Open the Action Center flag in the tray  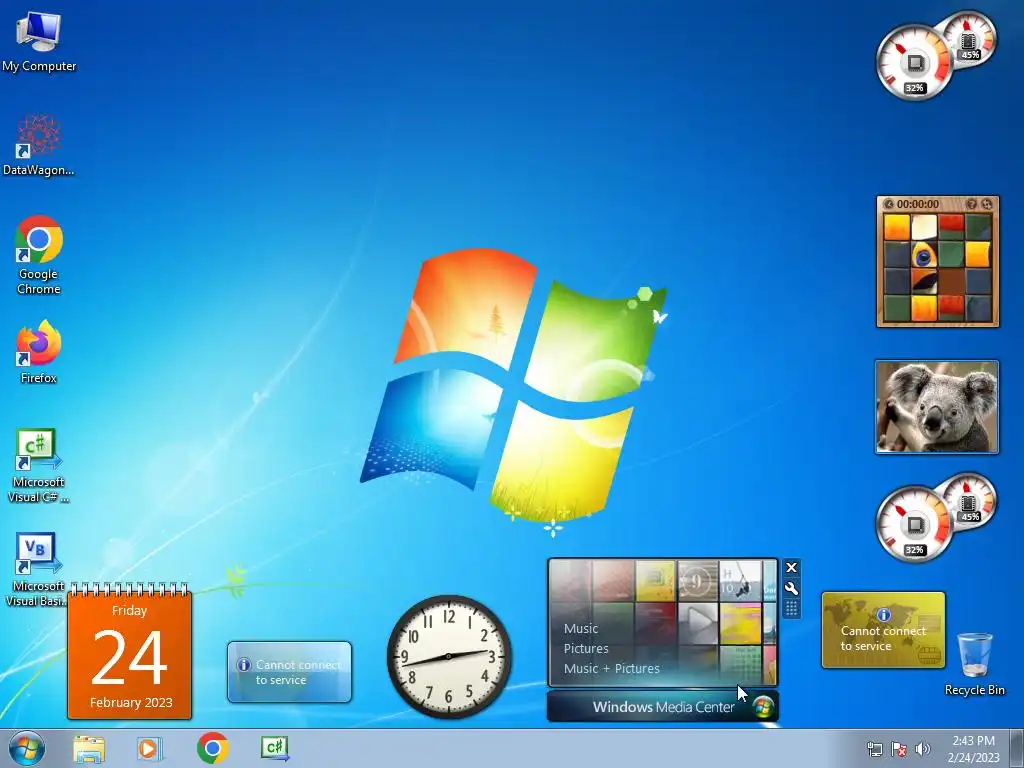899,749
